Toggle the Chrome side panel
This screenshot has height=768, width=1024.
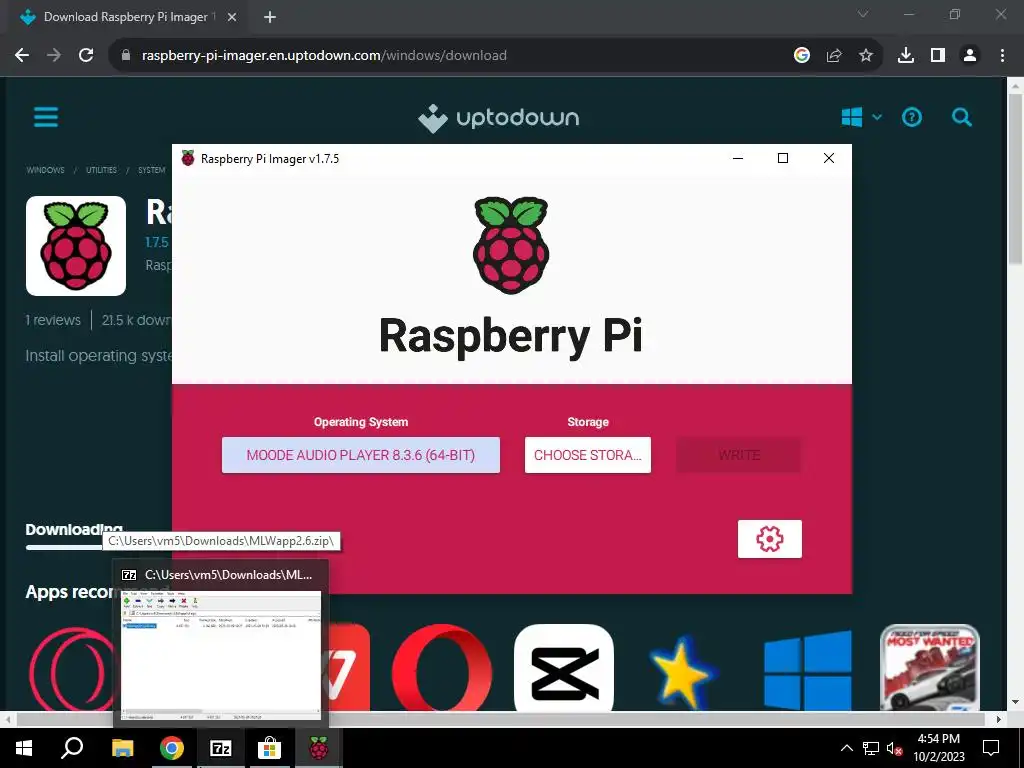coord(938,56)
